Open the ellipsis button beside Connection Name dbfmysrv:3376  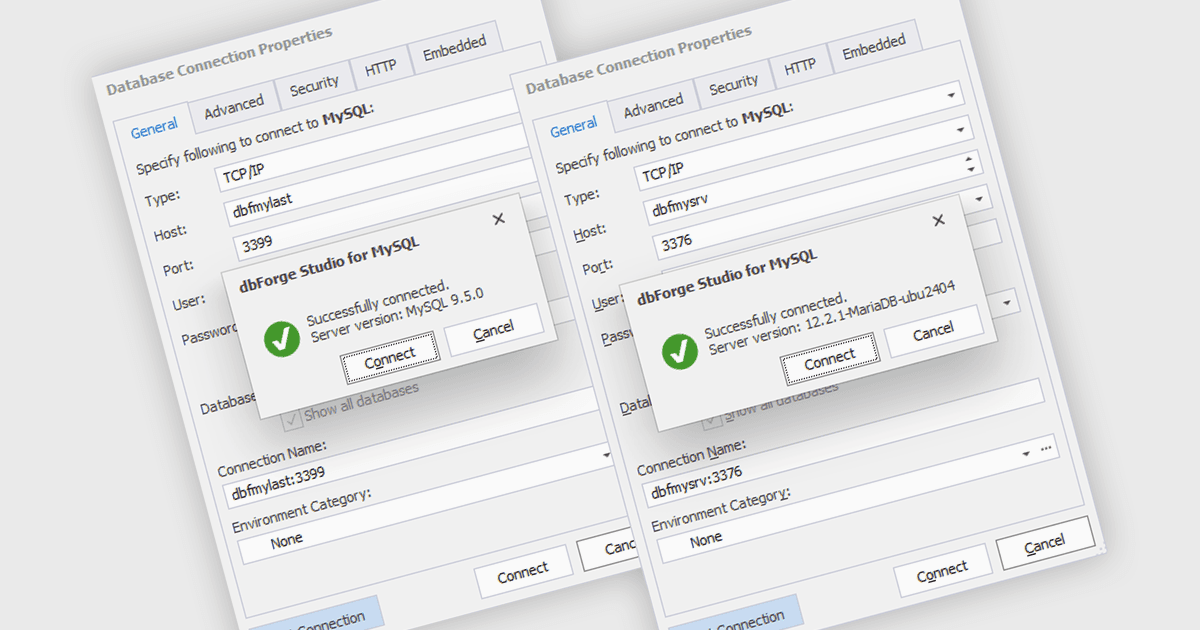(1047, 451)
